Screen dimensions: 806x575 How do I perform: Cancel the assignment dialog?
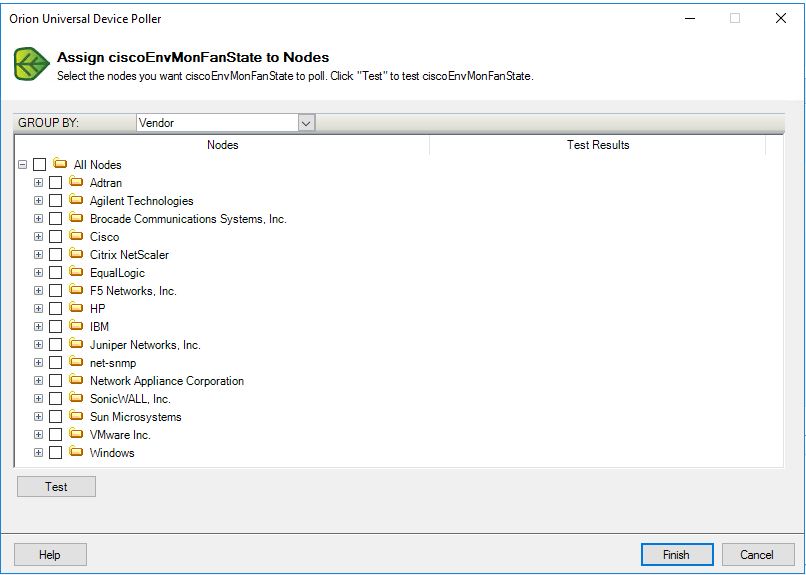tap(758, 555)
